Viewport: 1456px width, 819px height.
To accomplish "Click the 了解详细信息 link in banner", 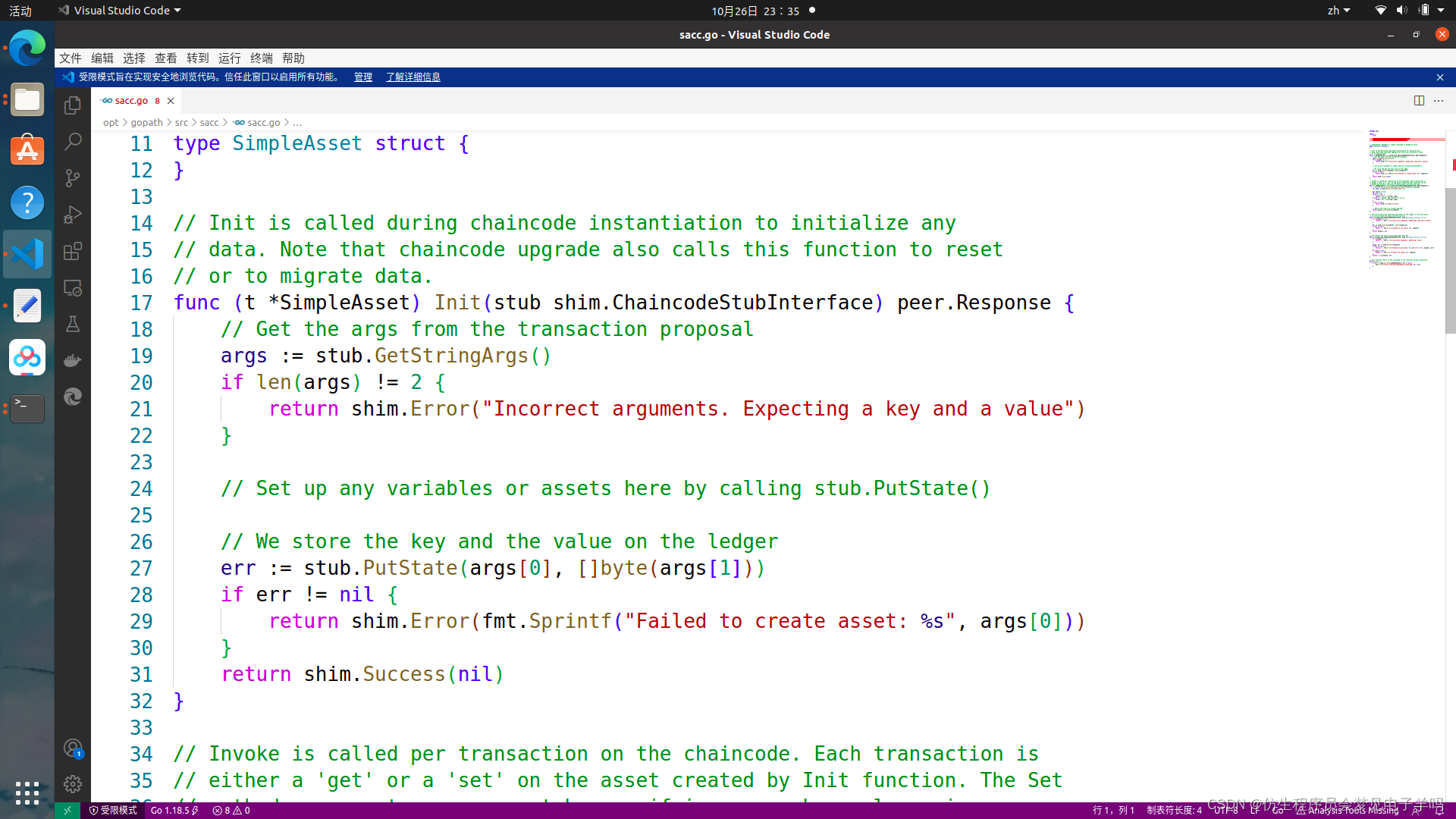I will tap(413, 77).
